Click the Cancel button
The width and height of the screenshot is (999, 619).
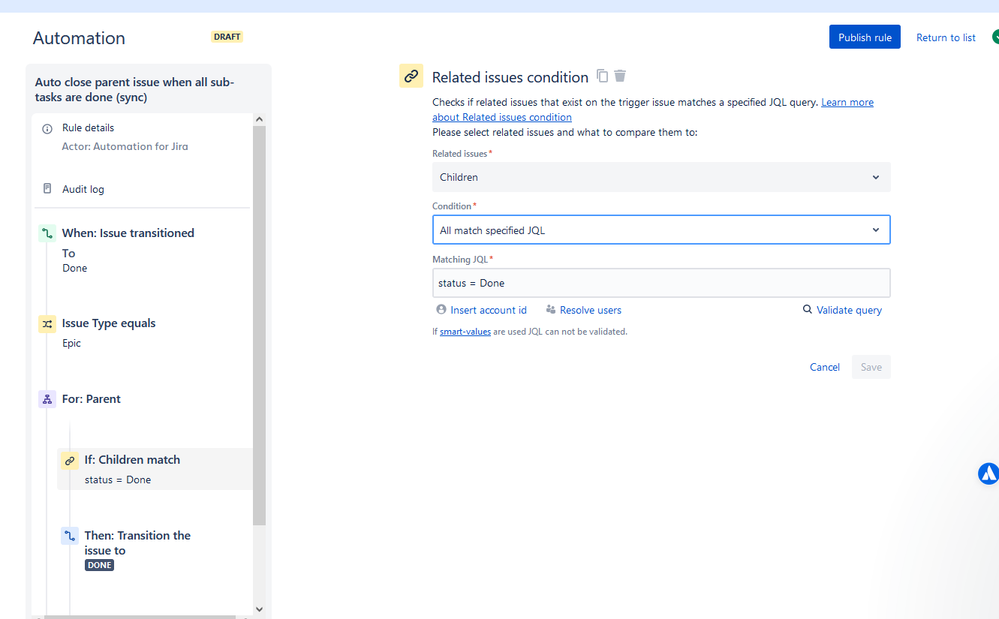pos(824,367)
